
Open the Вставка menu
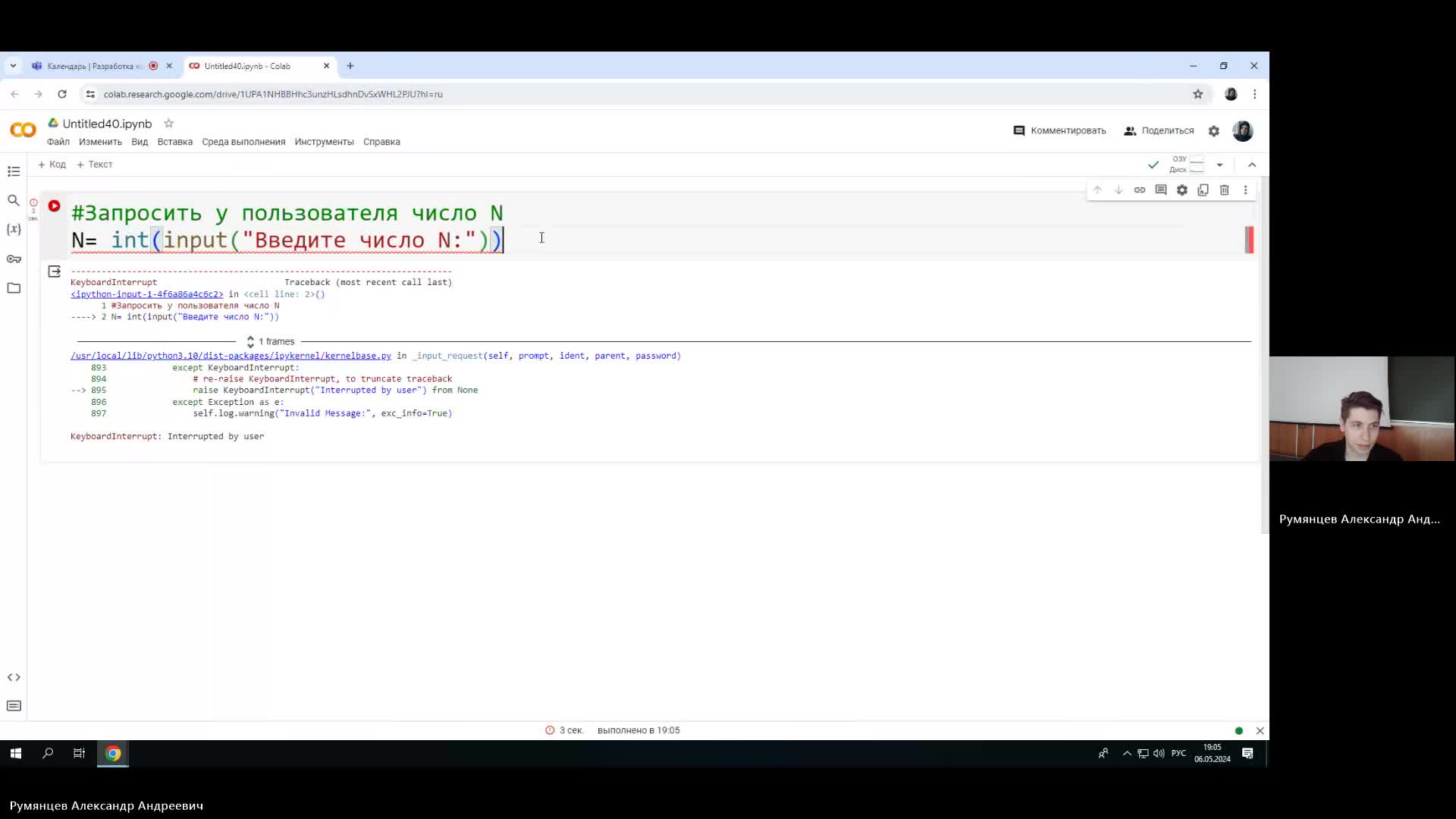point(175,142)
